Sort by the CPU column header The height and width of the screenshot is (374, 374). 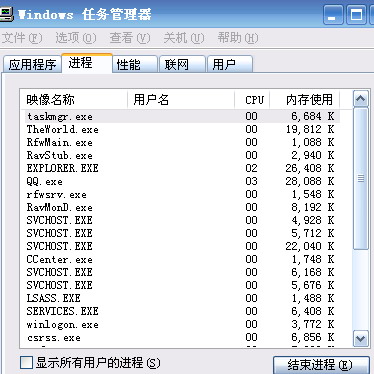pyautogui.click(x=252, y=100)
